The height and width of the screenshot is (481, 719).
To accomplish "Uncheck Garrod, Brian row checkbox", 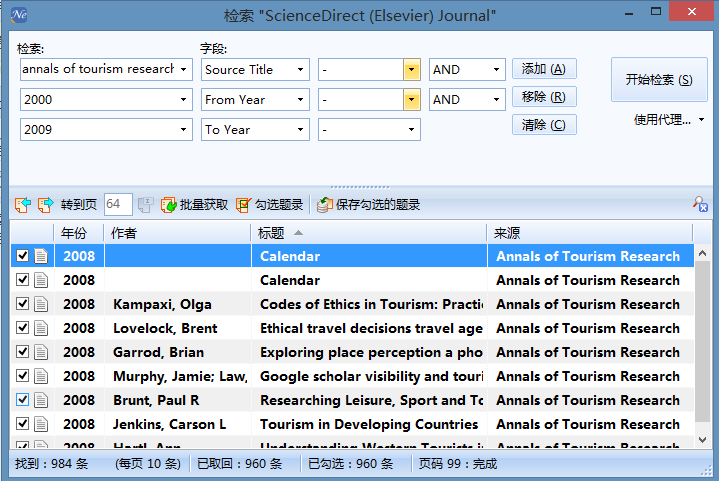I will (22, 351).
